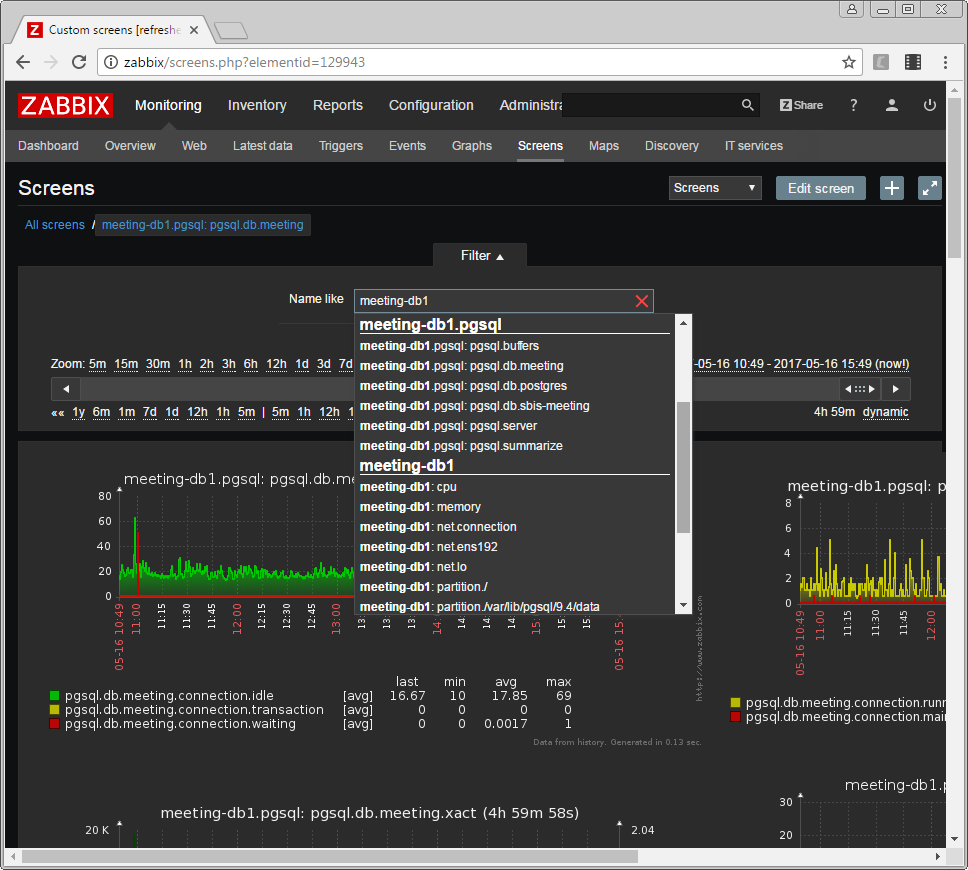Bookmark this page with the star icon
The height and width of the screenshot is (870, 968).
(x=848, y=62)
